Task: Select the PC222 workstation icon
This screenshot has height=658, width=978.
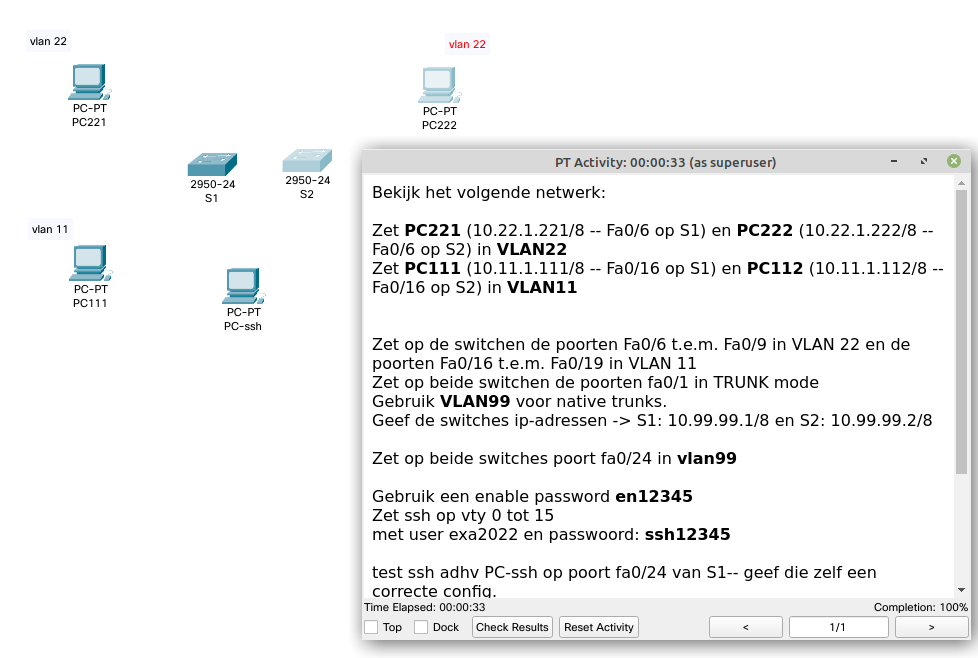Action: [439, 84]
